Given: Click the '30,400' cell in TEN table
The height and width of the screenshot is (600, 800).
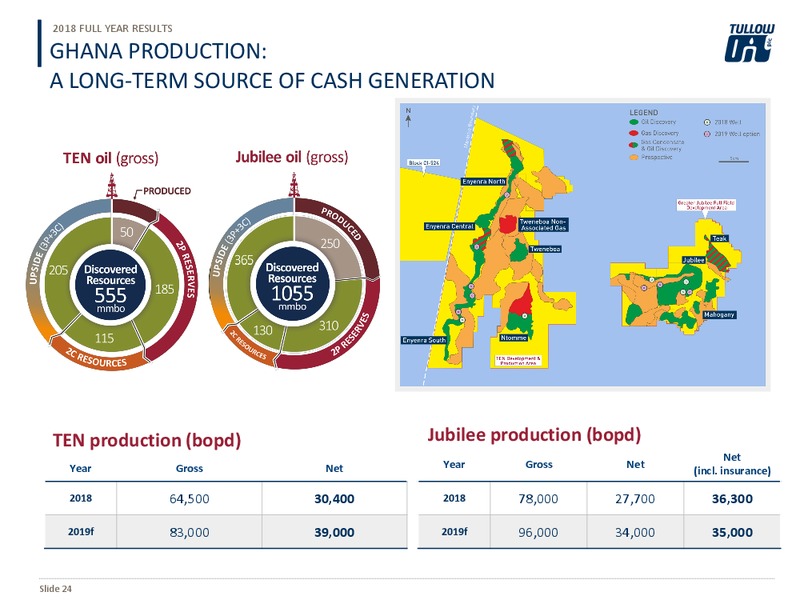Looking at the screenshot, I should [334, 498].
